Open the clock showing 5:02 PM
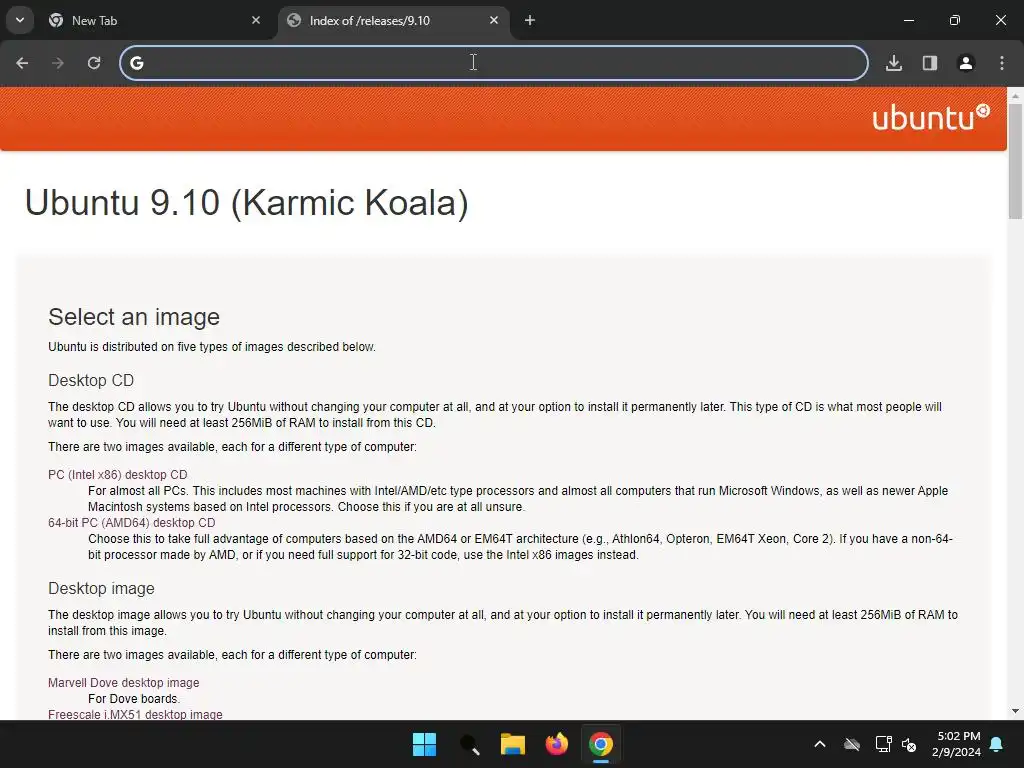This screenshot has width=1024, height=768. click(956, 744)
